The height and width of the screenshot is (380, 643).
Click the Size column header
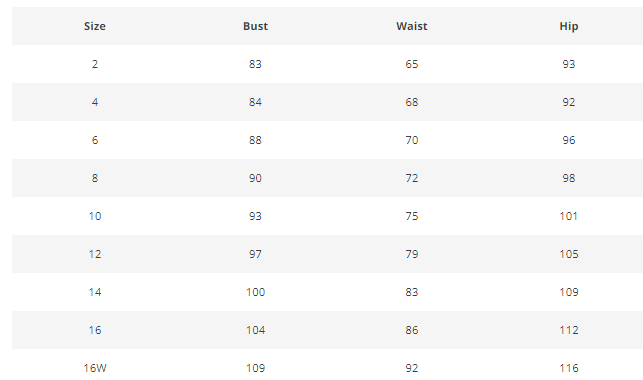pos(95,26)
